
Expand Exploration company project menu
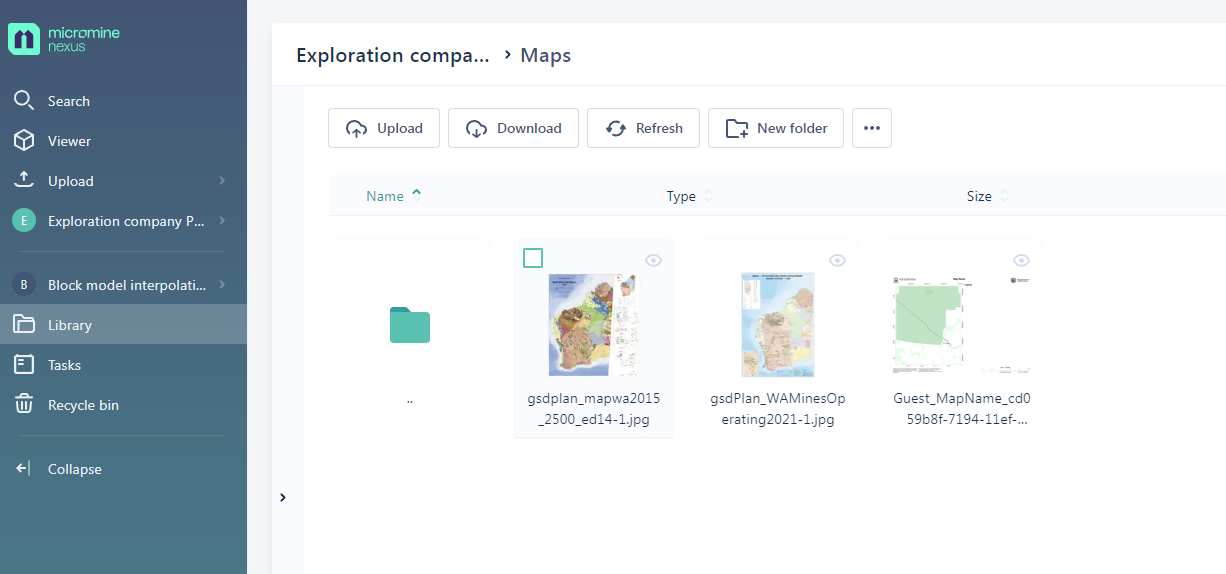[221, 221]
